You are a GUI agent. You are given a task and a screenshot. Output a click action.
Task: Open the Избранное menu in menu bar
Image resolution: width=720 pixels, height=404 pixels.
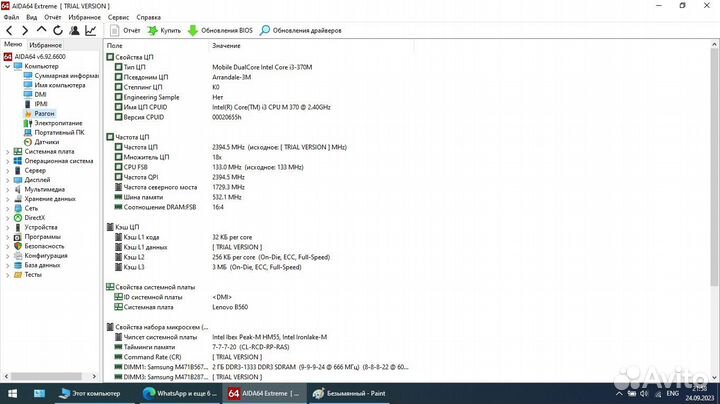click(x=84, y=17)
